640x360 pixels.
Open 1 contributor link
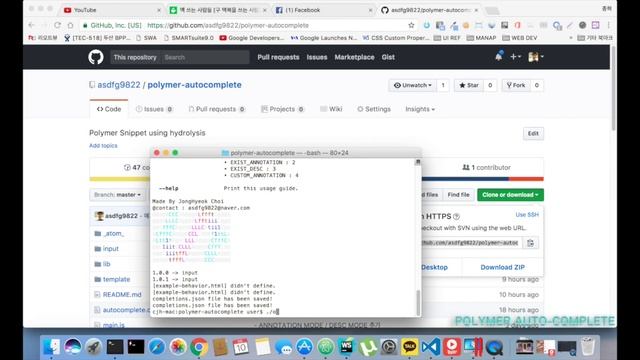tap(486, 167)
